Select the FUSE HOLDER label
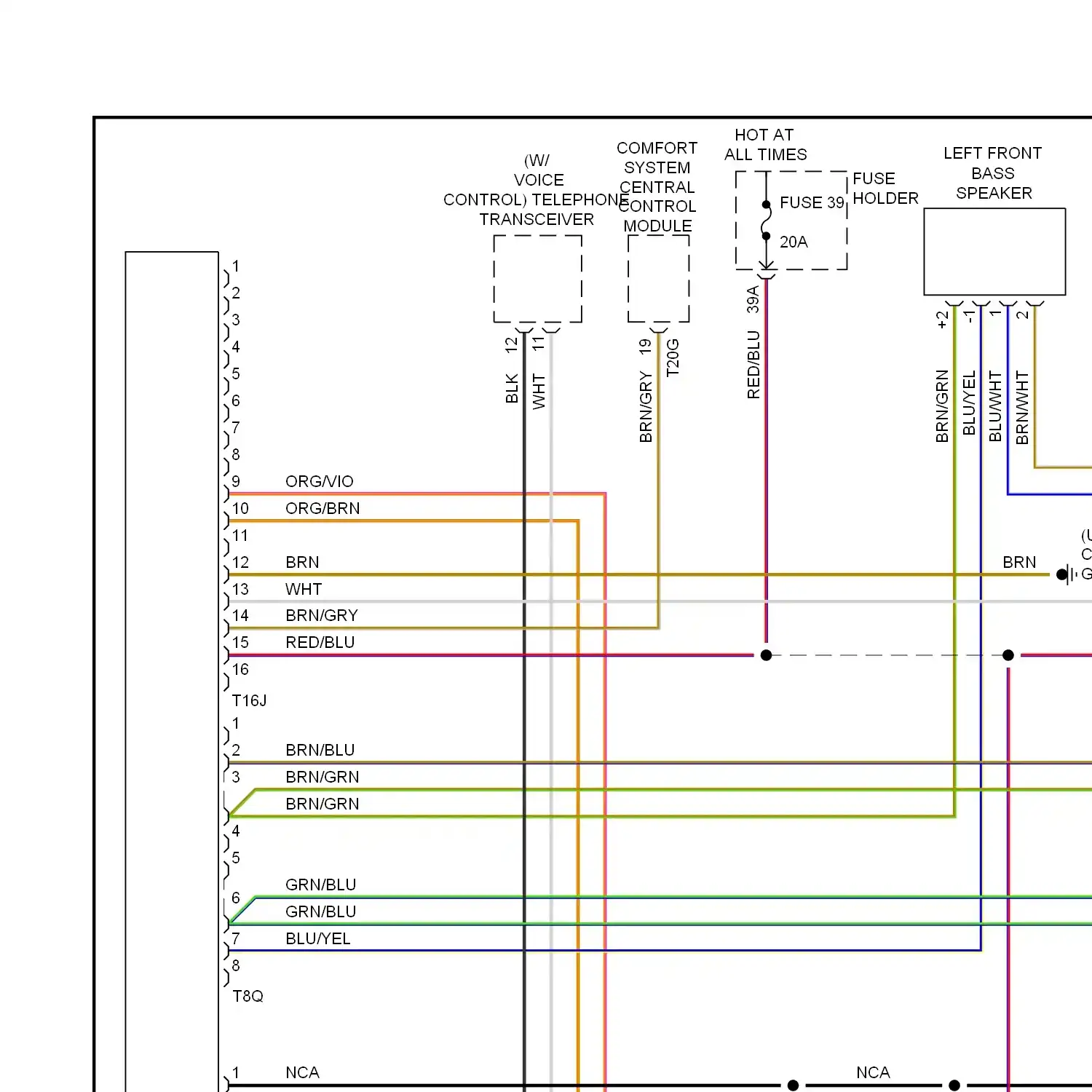The height and width of the screenshot is (1092, 1092). coord(885,189)
